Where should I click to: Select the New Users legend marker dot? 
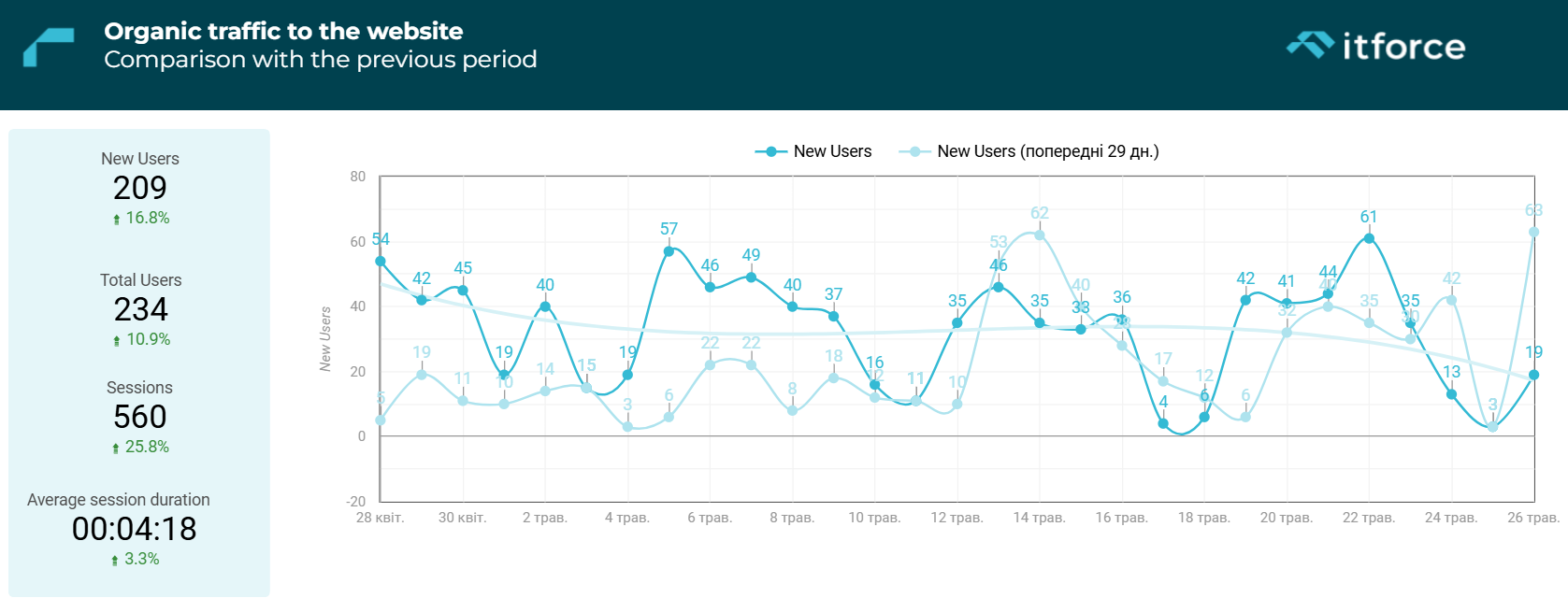click(770, 152)
